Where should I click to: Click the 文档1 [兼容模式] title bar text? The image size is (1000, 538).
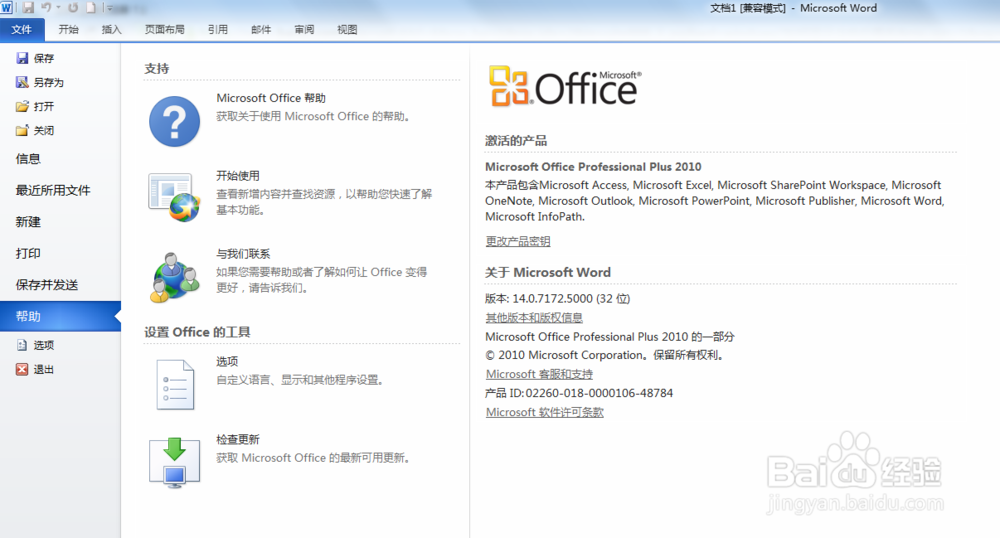(748, 8)
